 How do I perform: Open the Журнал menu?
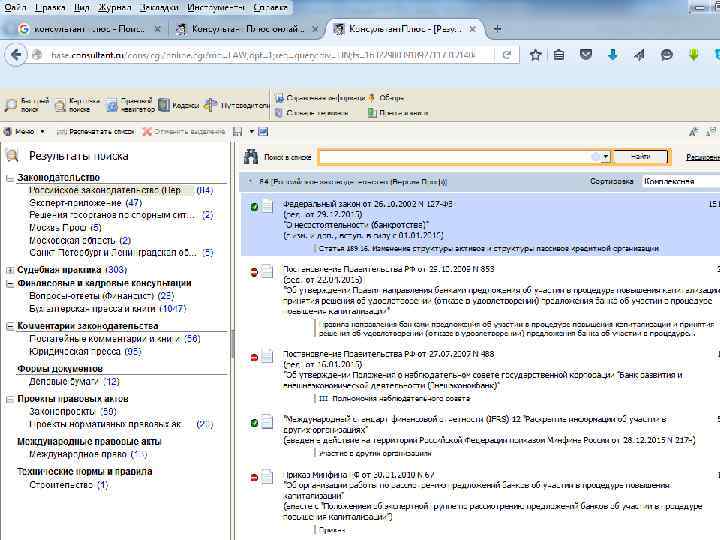pyautogui.click(x=115, y=8)
